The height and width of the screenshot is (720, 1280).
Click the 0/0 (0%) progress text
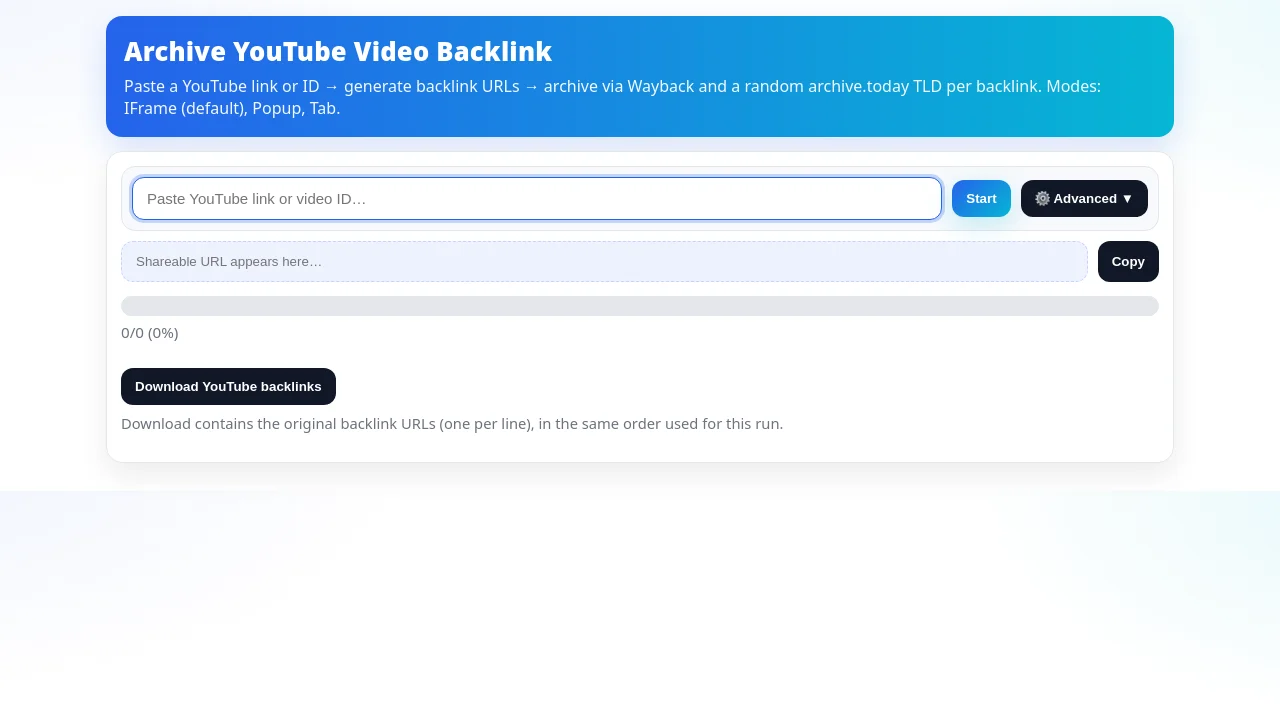point(150,333)
